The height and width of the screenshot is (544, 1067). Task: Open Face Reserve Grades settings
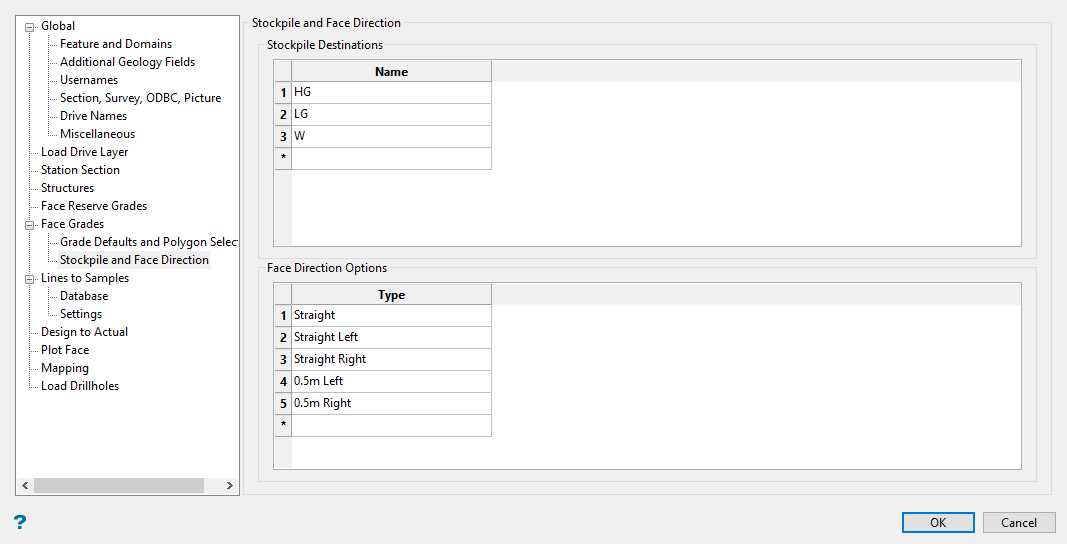93,206
